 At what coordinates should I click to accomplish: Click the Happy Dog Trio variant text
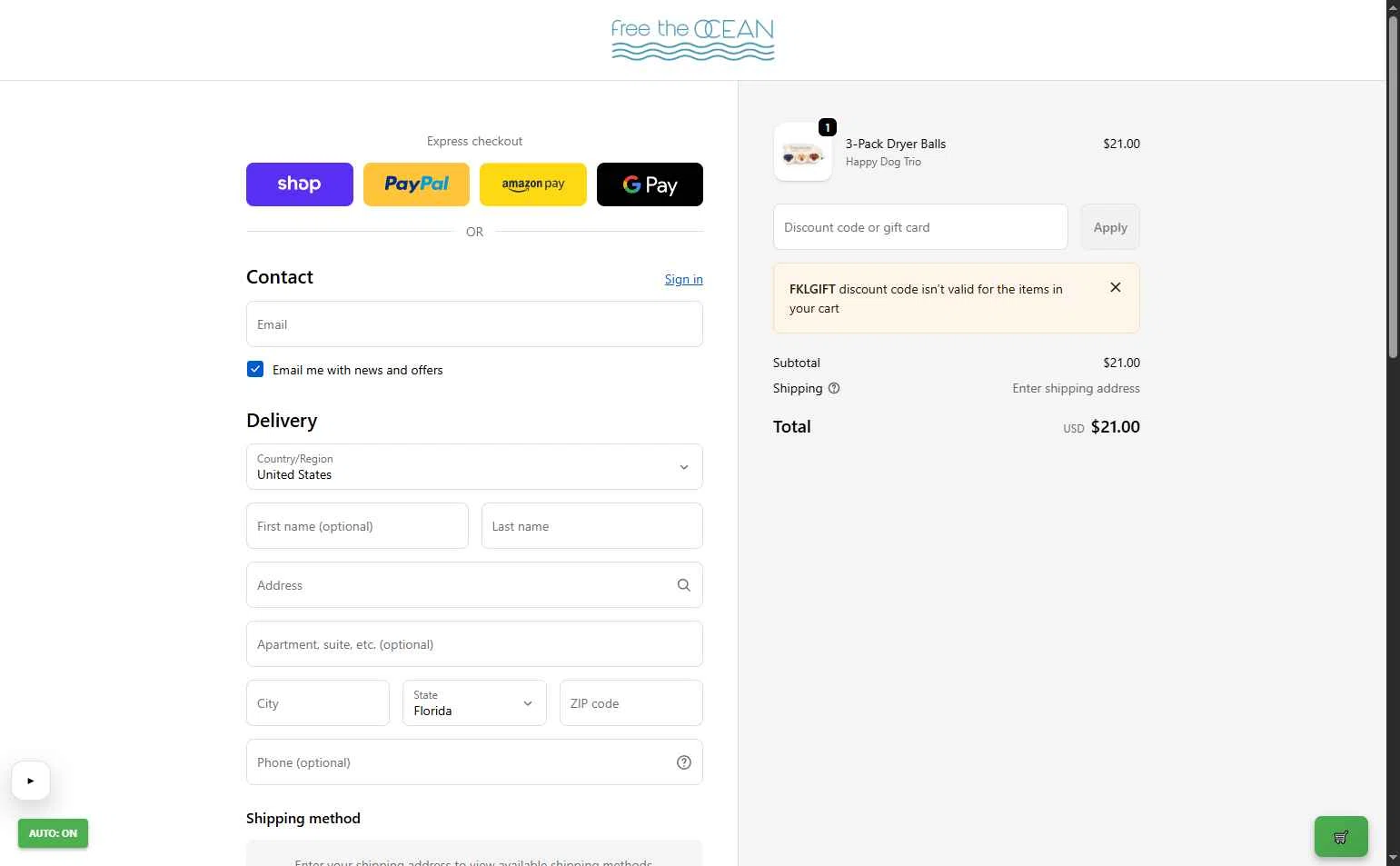[883, 162]
